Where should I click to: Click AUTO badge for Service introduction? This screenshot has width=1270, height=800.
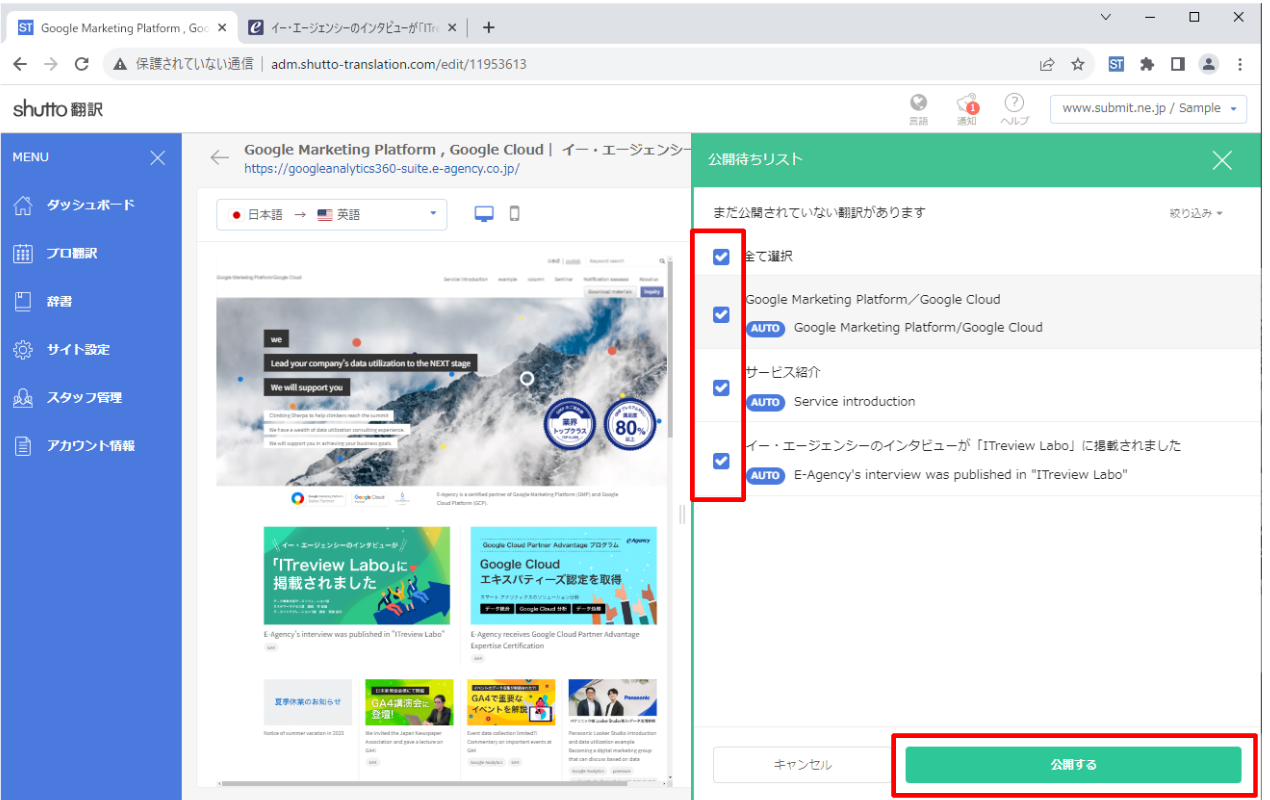[x=765, y=402]
